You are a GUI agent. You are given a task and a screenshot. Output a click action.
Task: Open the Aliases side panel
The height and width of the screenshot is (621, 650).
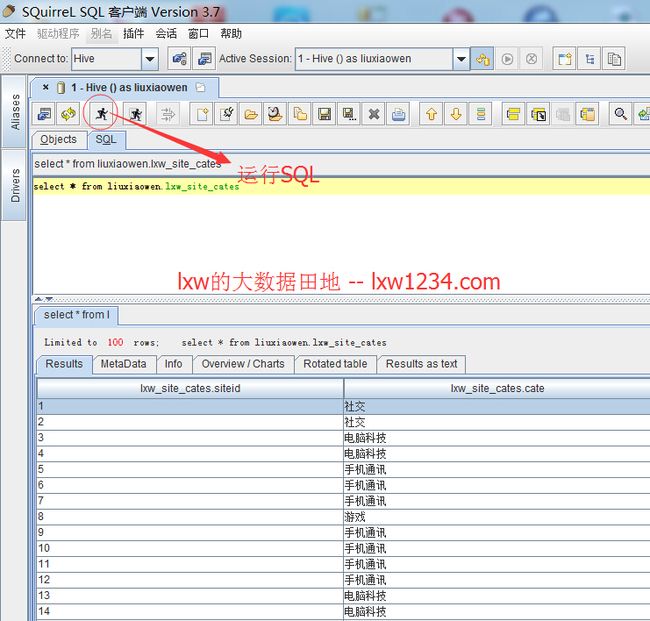pyautogui.click(x=15, y=112)
